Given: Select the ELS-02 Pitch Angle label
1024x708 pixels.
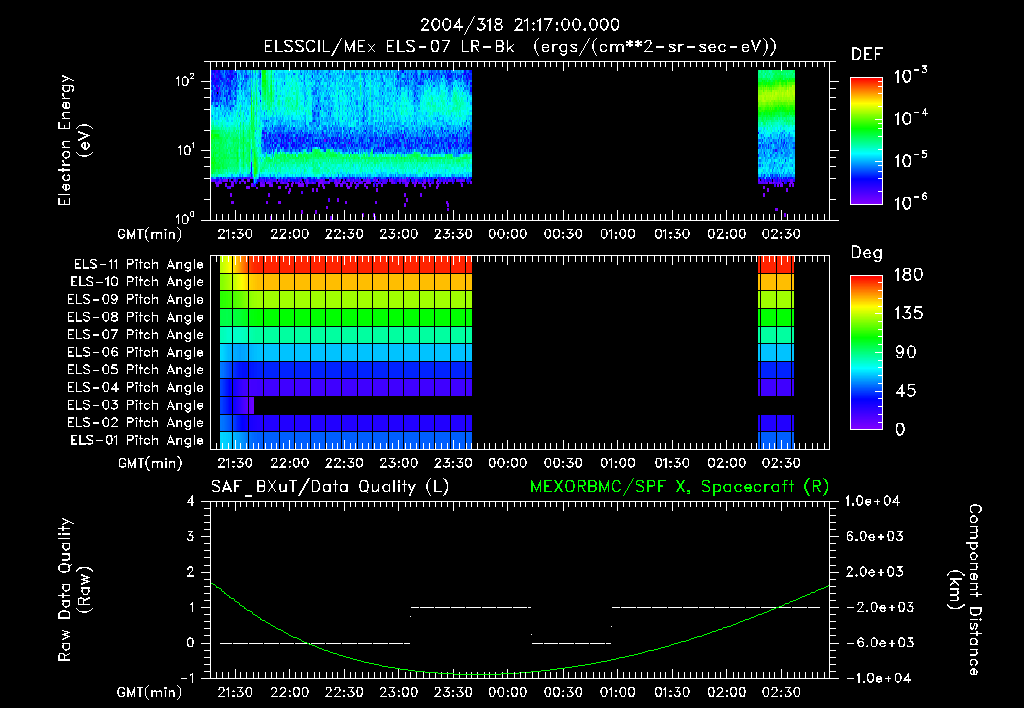Looking at the screenshot, I should (x=136, y=423).
